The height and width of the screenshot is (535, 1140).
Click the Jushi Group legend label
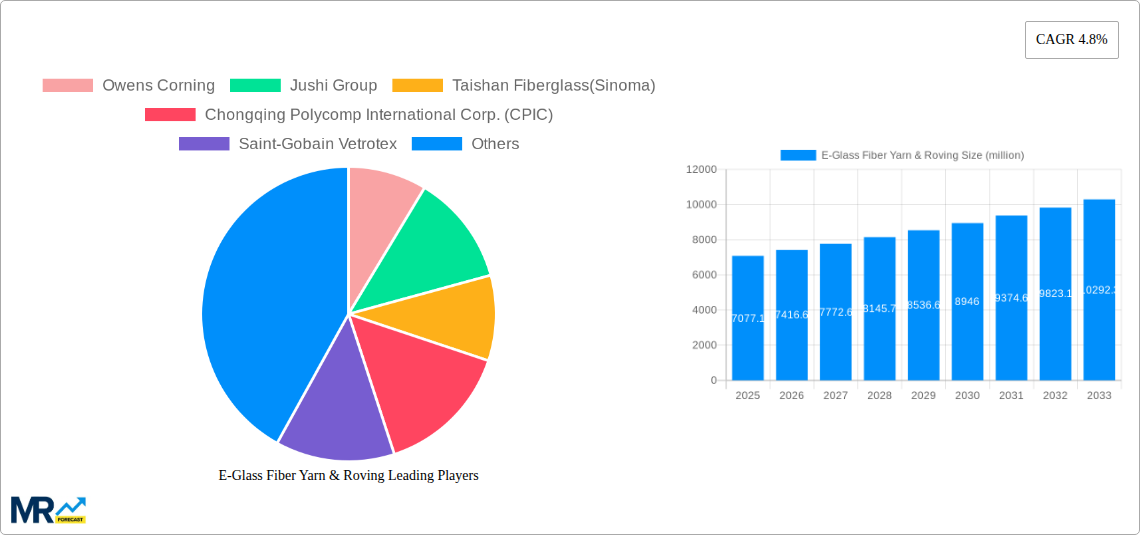(x=334, y=86)
